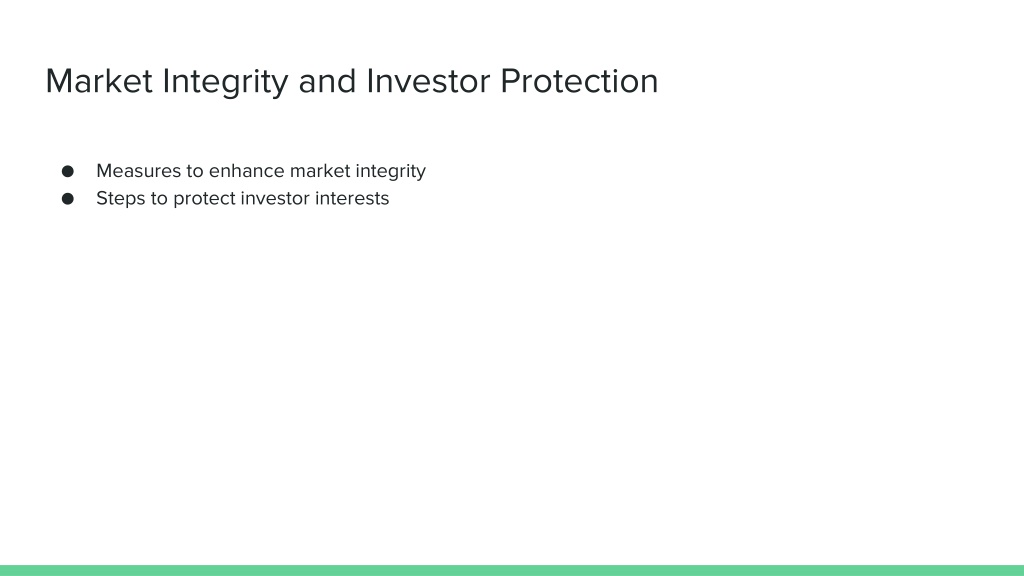Click the Steps to protect investor interests line
This screenshot has width=1024, height=576.
[x=242, y=199]
